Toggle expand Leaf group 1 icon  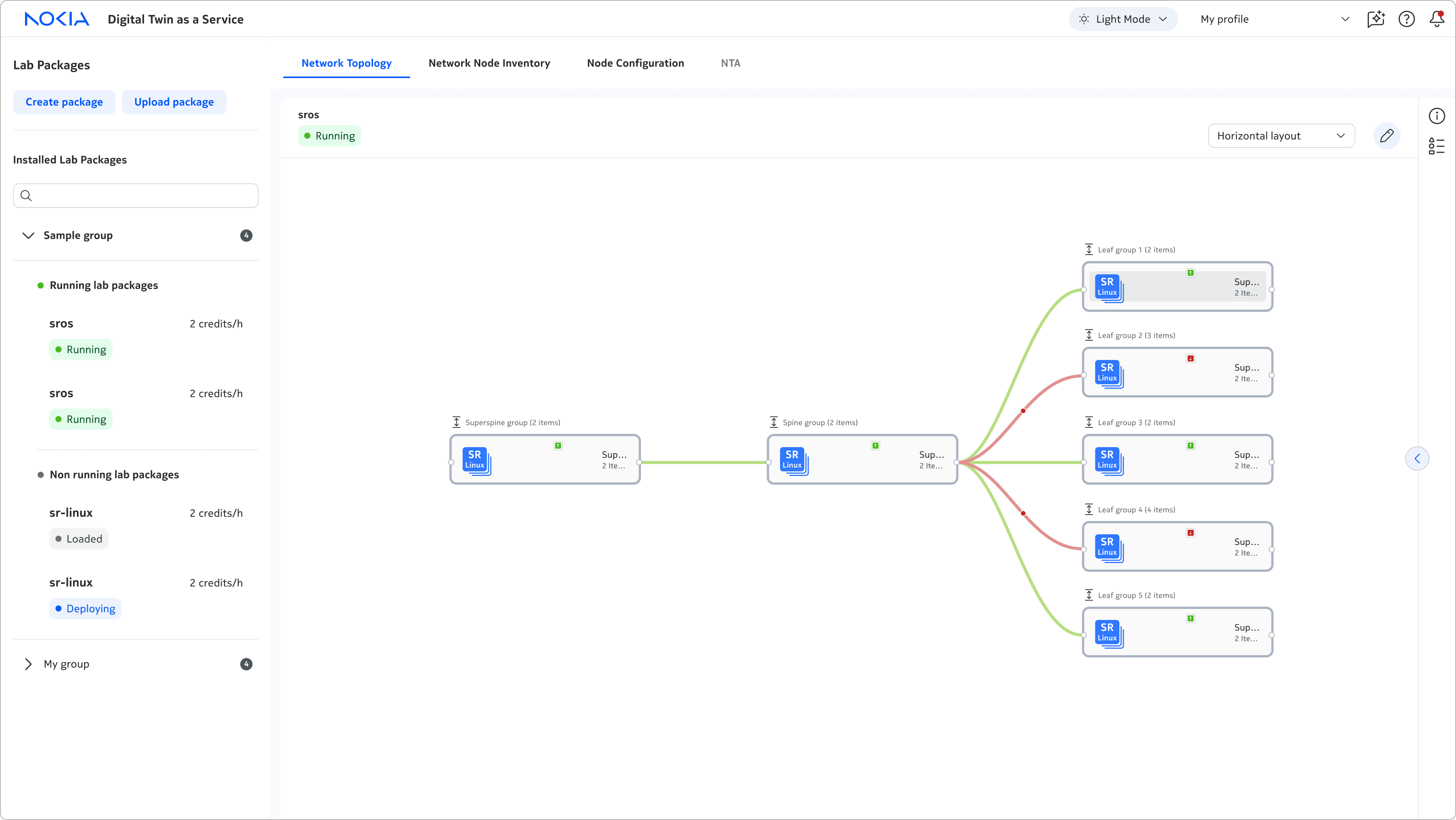pos(1089,249)
